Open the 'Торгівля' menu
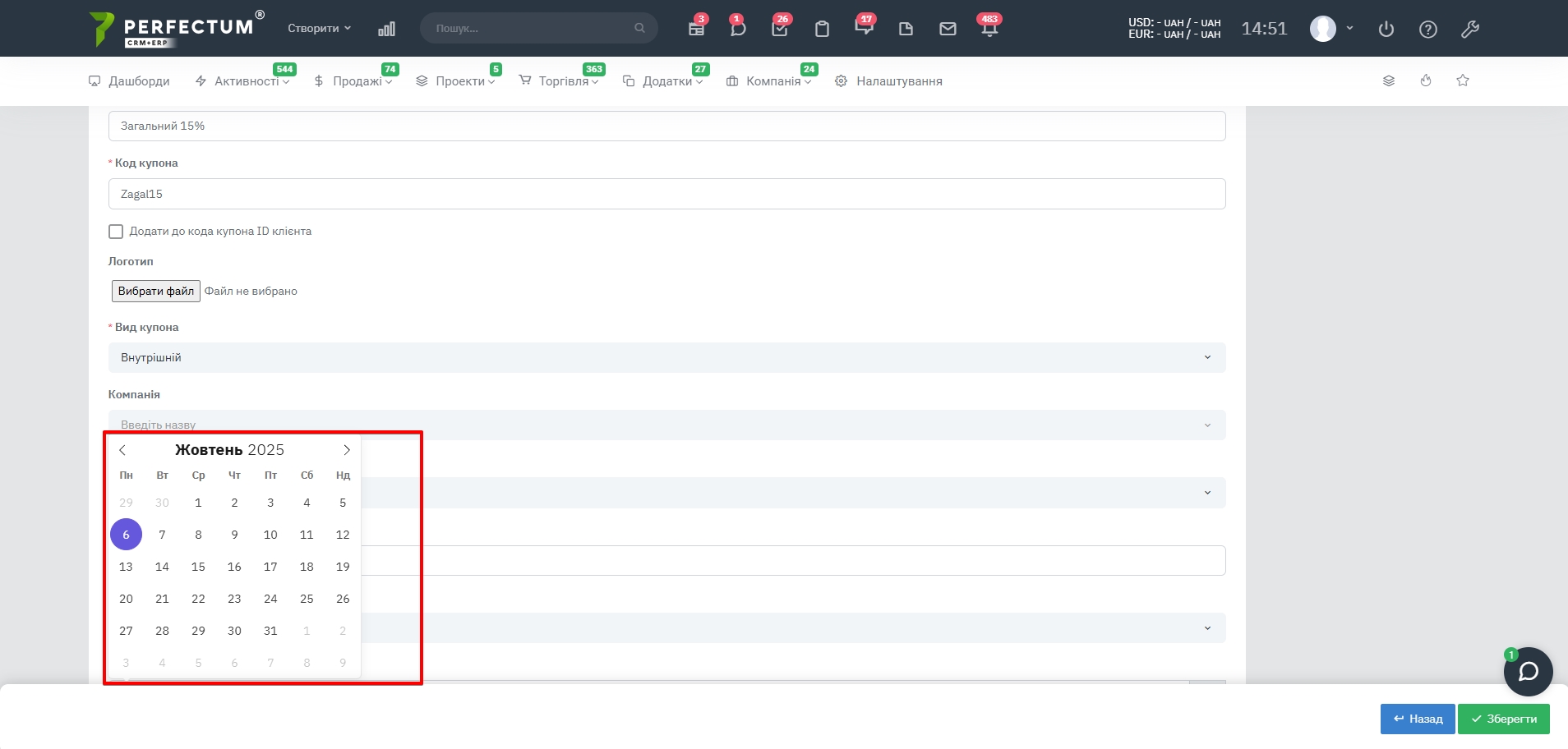The image size is (1568, 749). tap(563, 81)
